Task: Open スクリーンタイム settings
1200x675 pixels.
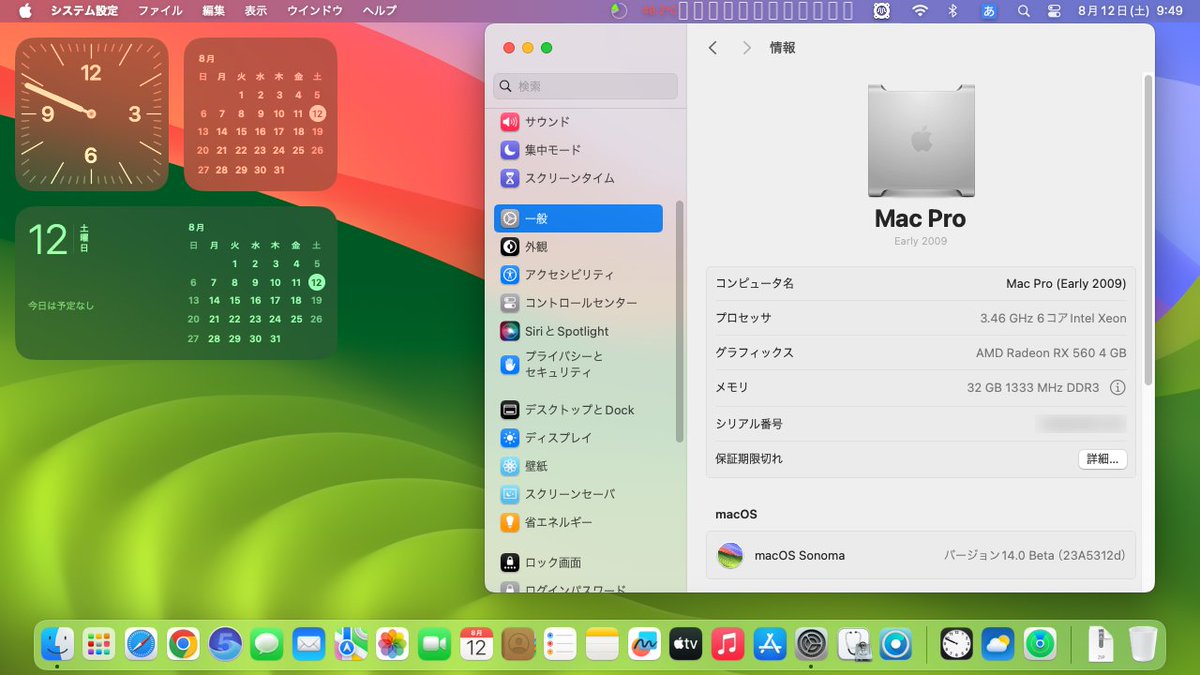Action: [x=578, y=178]
